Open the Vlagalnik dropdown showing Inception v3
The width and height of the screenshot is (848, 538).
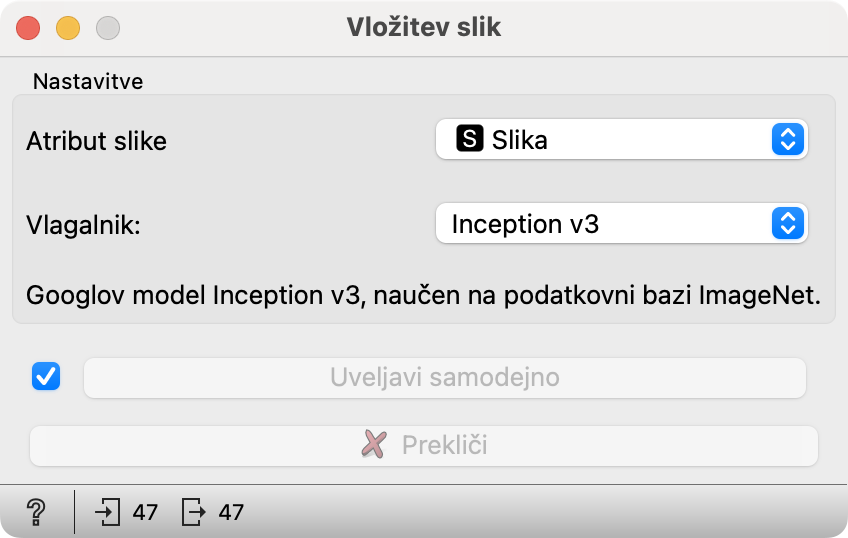(x=621, y=223)
